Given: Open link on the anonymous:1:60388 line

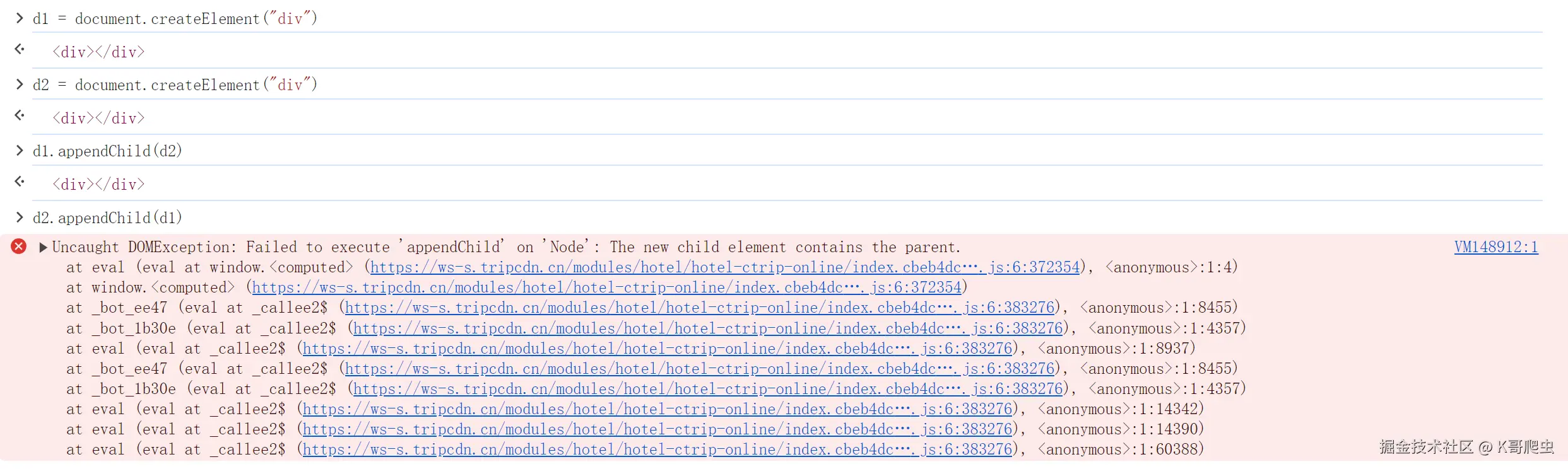Looking at the screenshot, I should point(657,449).
